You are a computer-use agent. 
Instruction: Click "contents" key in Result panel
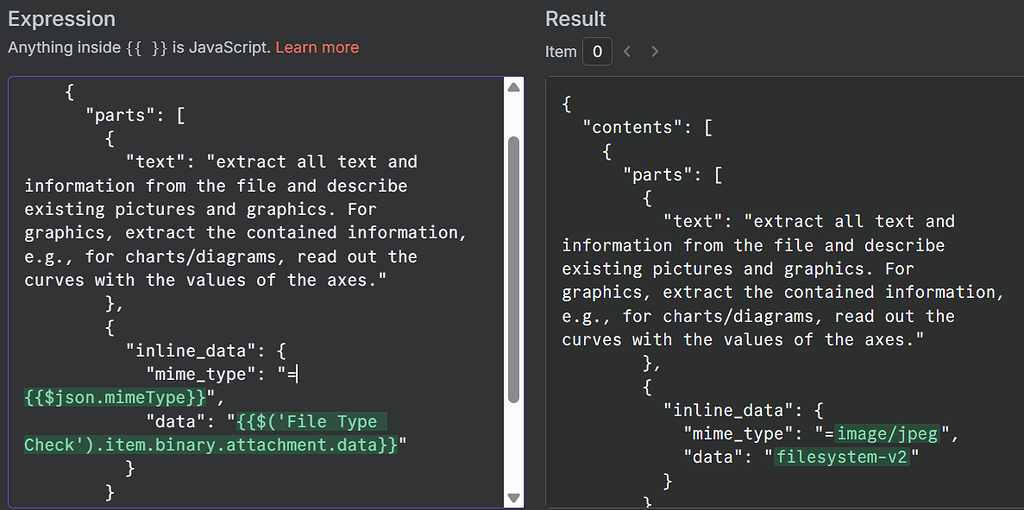(x=633, y=127)
